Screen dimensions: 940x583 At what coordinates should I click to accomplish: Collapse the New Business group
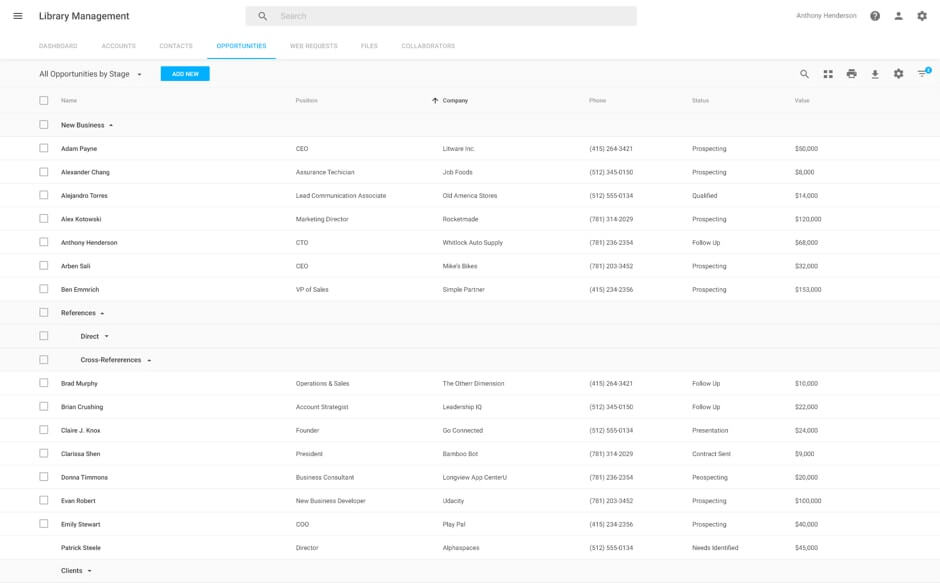(x=111, y=125)
